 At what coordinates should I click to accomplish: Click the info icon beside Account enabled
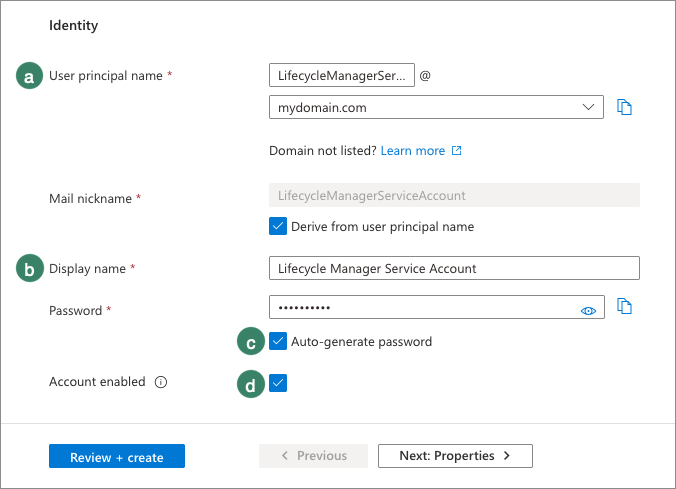[161, 382]
